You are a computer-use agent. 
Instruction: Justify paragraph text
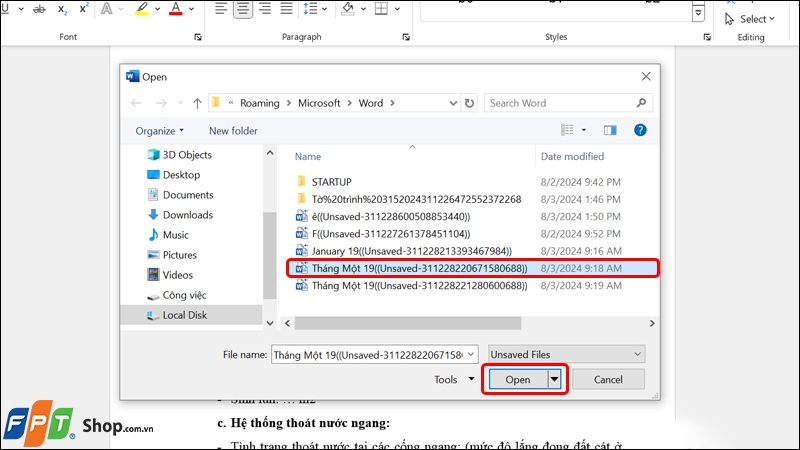point(287,9)
